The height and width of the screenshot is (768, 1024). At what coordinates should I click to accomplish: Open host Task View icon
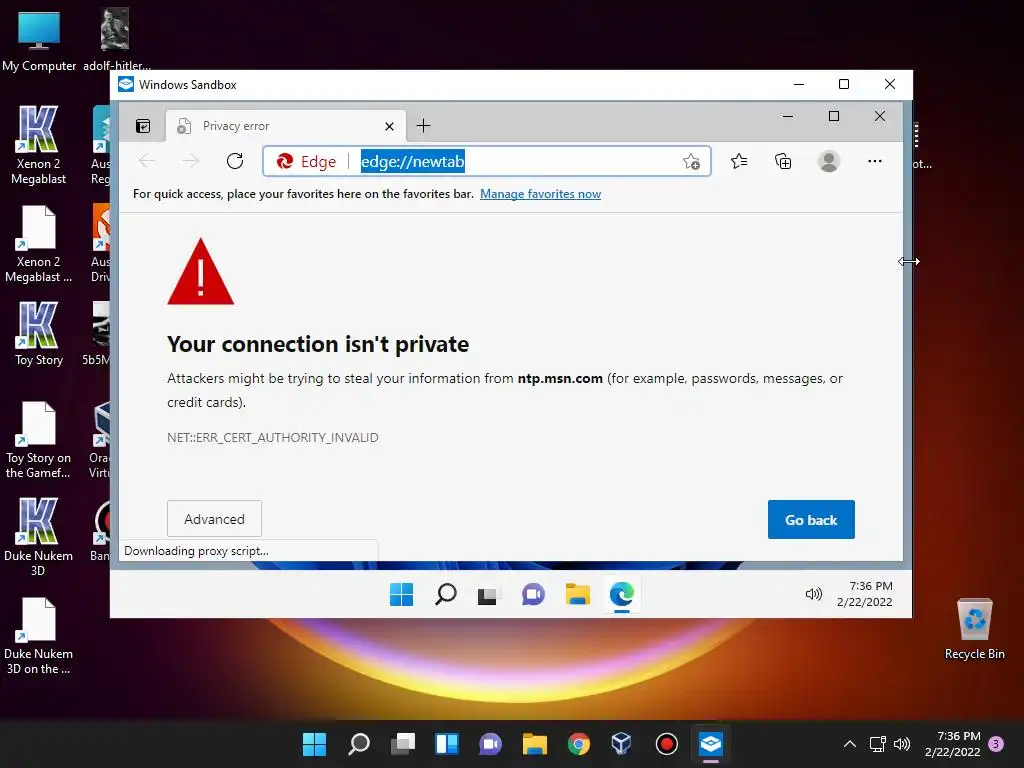[x=403, y=744]
